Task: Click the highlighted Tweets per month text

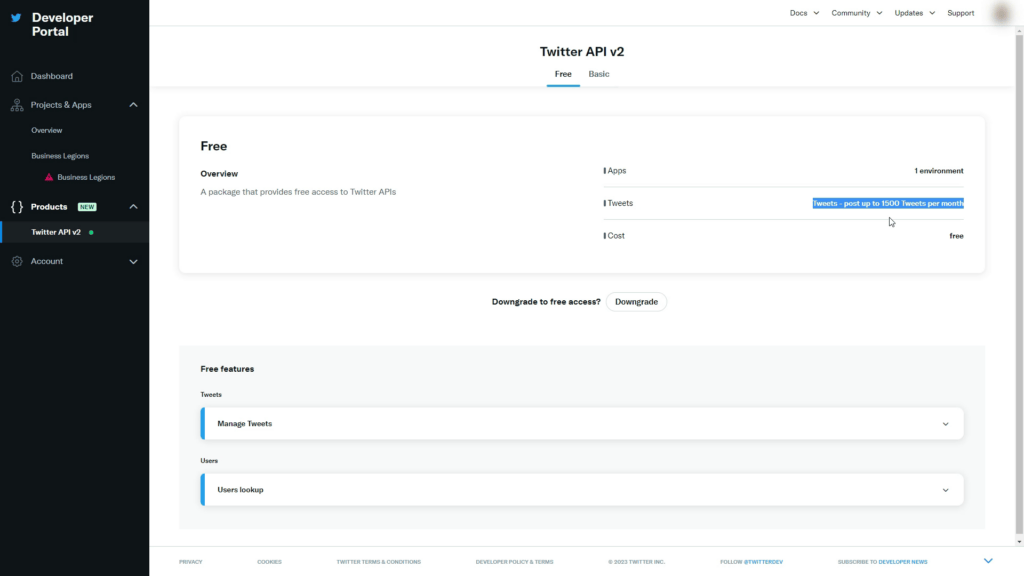Action: [x=888, y=203]
